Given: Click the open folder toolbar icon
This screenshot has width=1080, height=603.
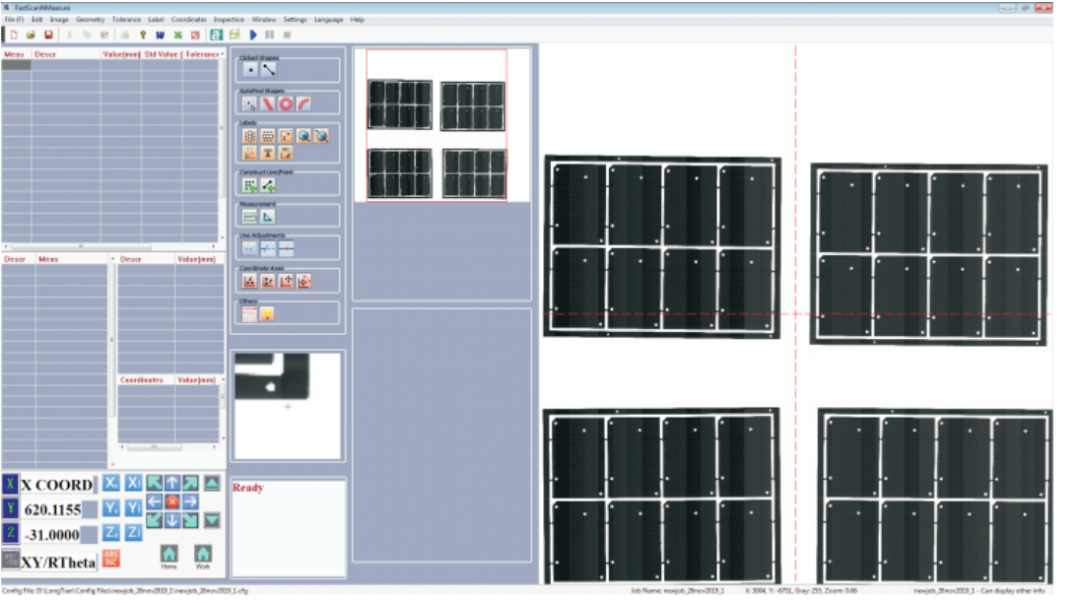Looking at the screenshot, I should (x=31, y=34).
